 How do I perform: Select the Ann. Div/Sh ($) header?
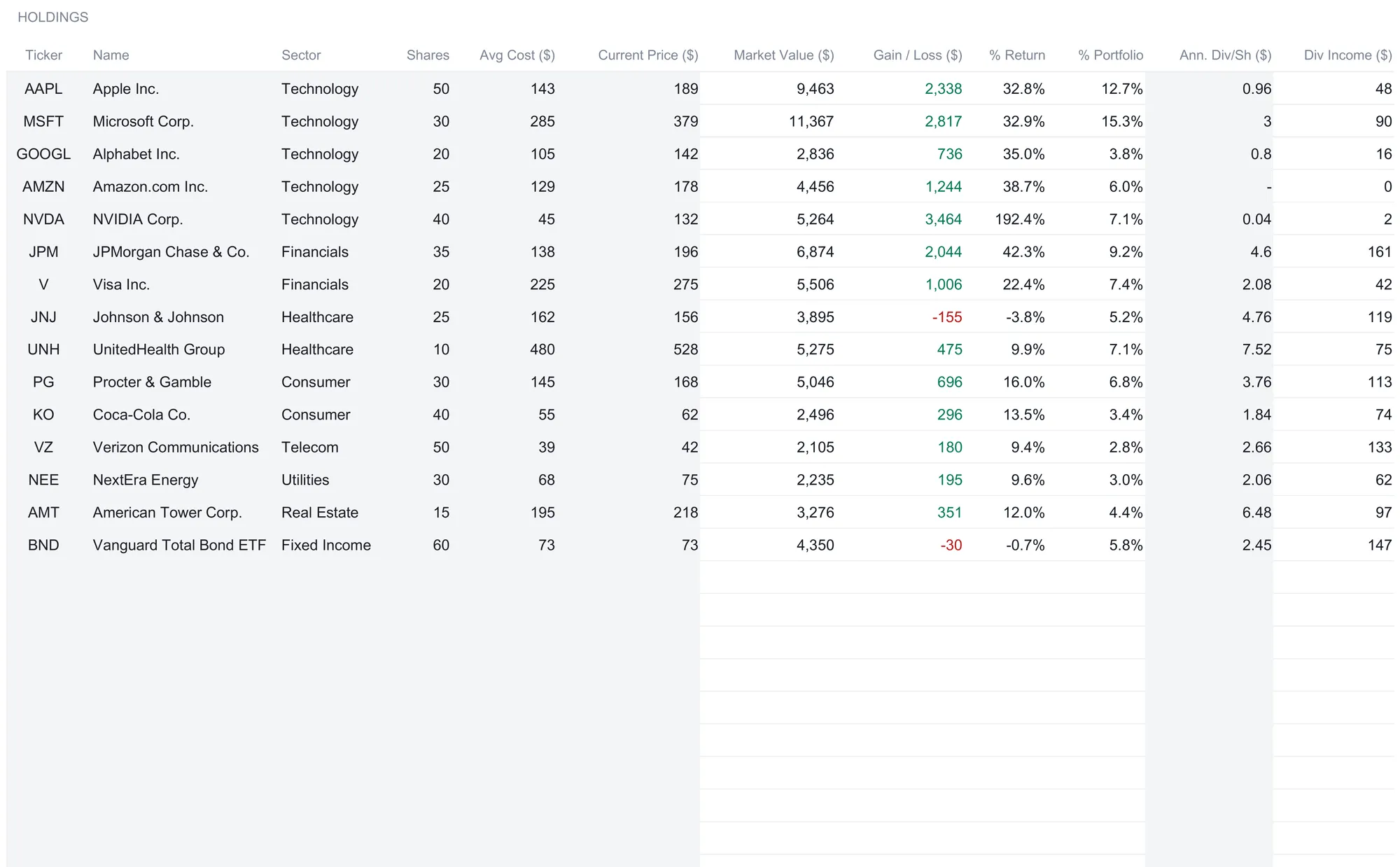1225,55
